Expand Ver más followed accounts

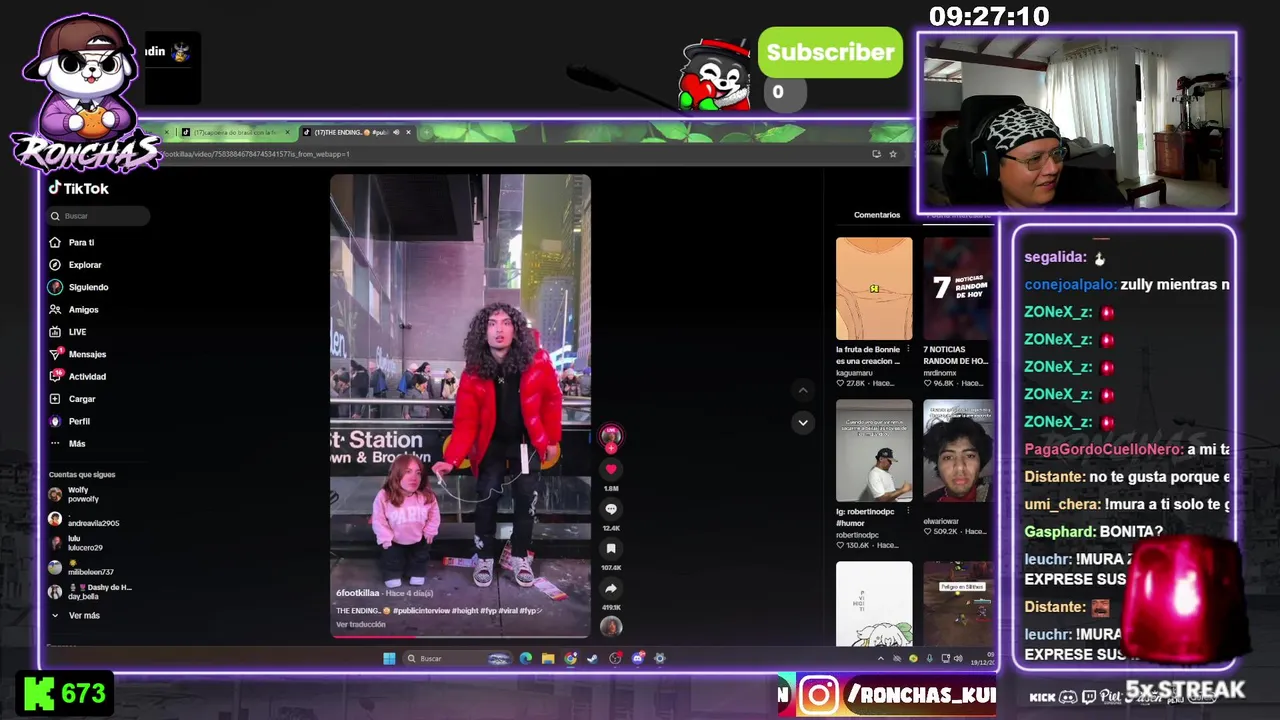(75, 616)
